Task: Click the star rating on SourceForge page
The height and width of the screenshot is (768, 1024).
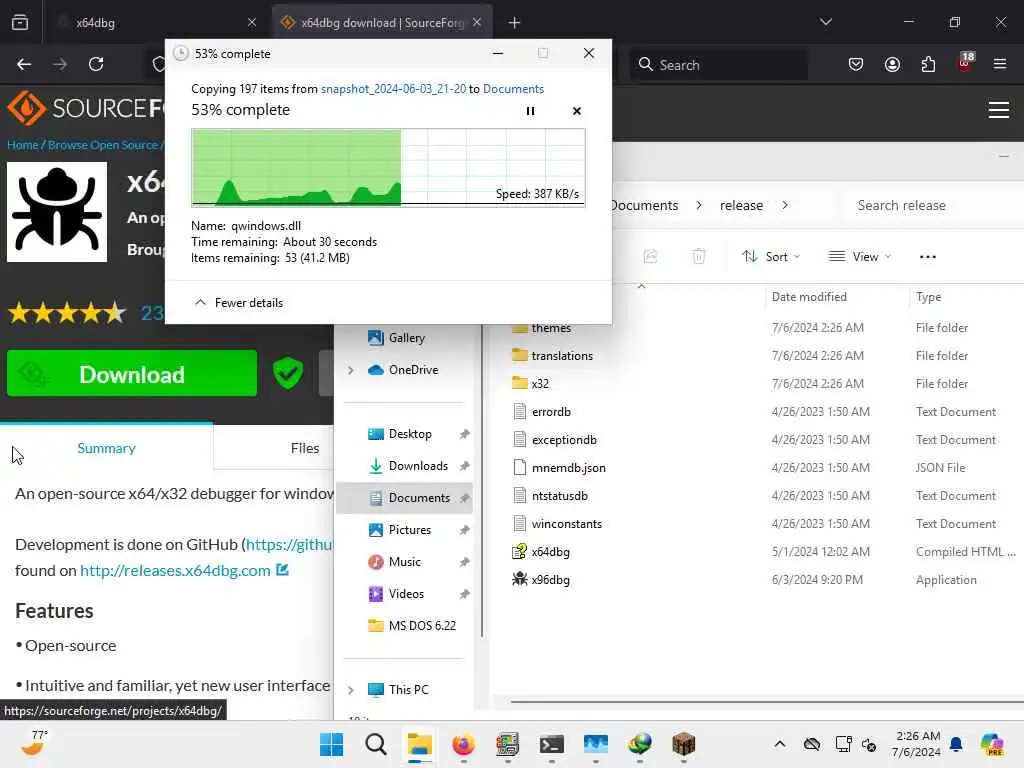Action: coord(67,313)
